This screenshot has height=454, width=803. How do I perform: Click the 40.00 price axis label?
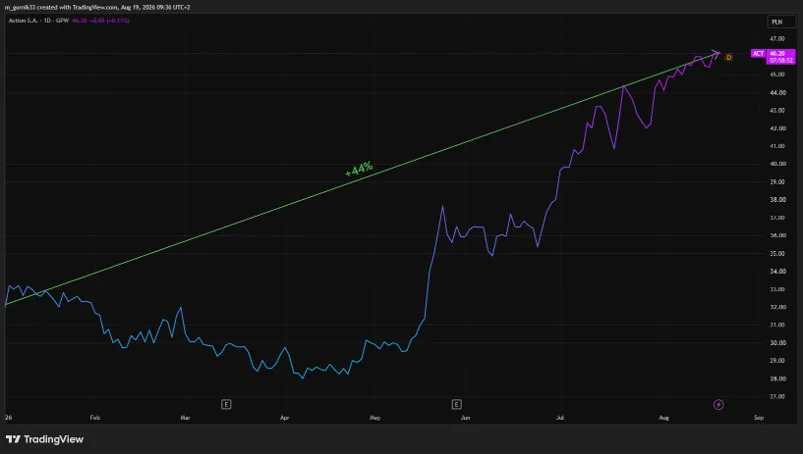777,164
